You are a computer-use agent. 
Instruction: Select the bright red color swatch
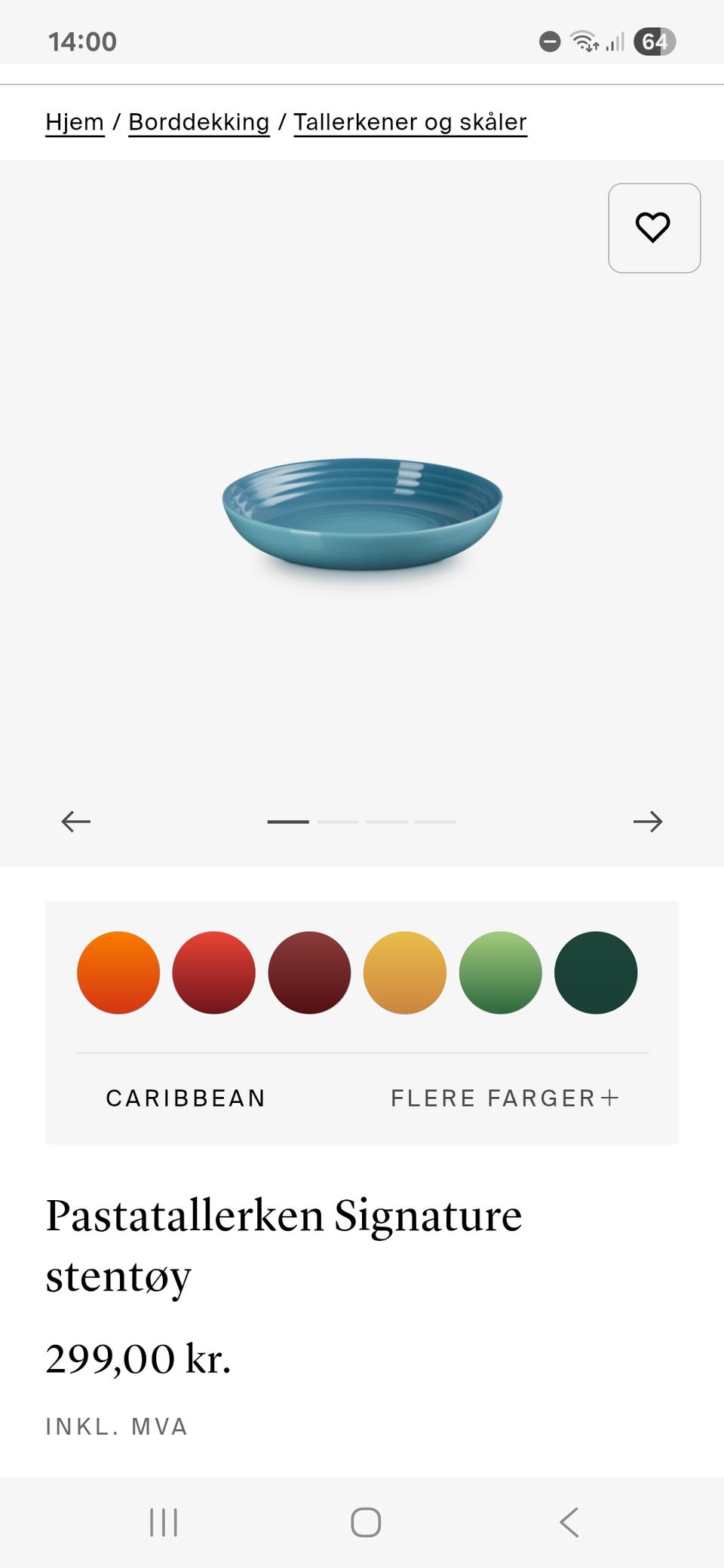click(214, 972)
